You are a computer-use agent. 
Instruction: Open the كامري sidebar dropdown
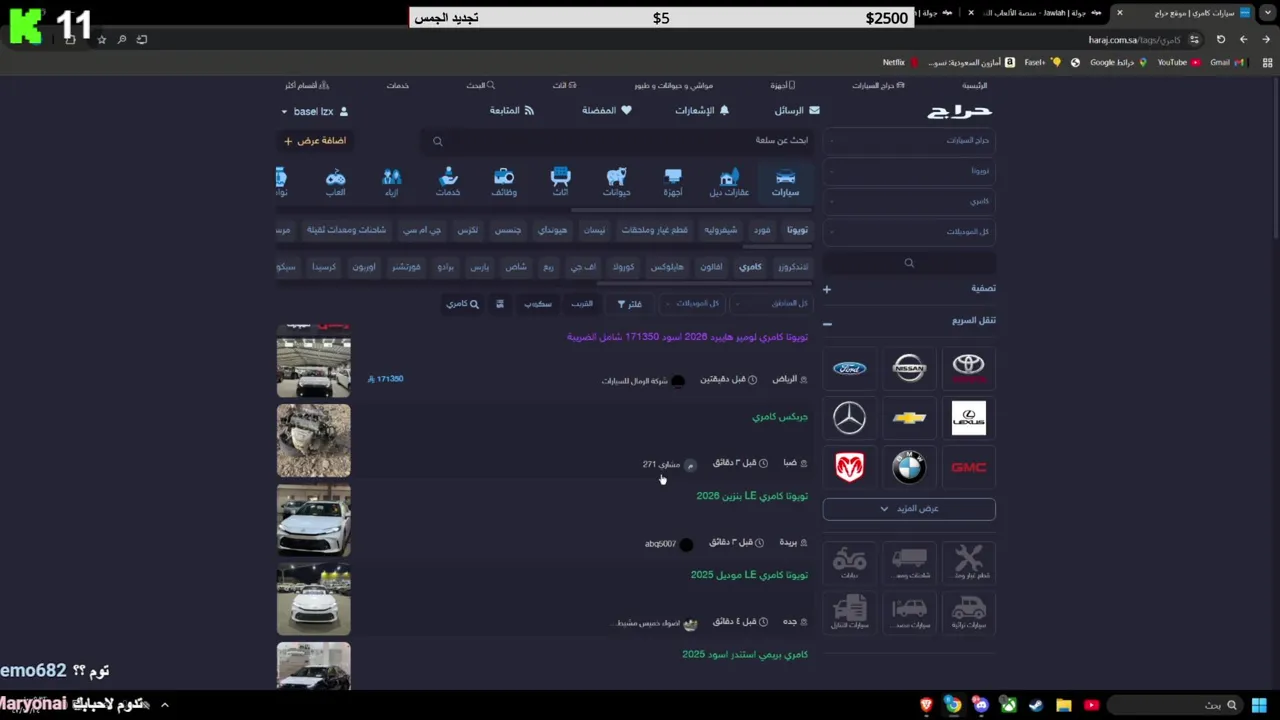click(909, 201)
